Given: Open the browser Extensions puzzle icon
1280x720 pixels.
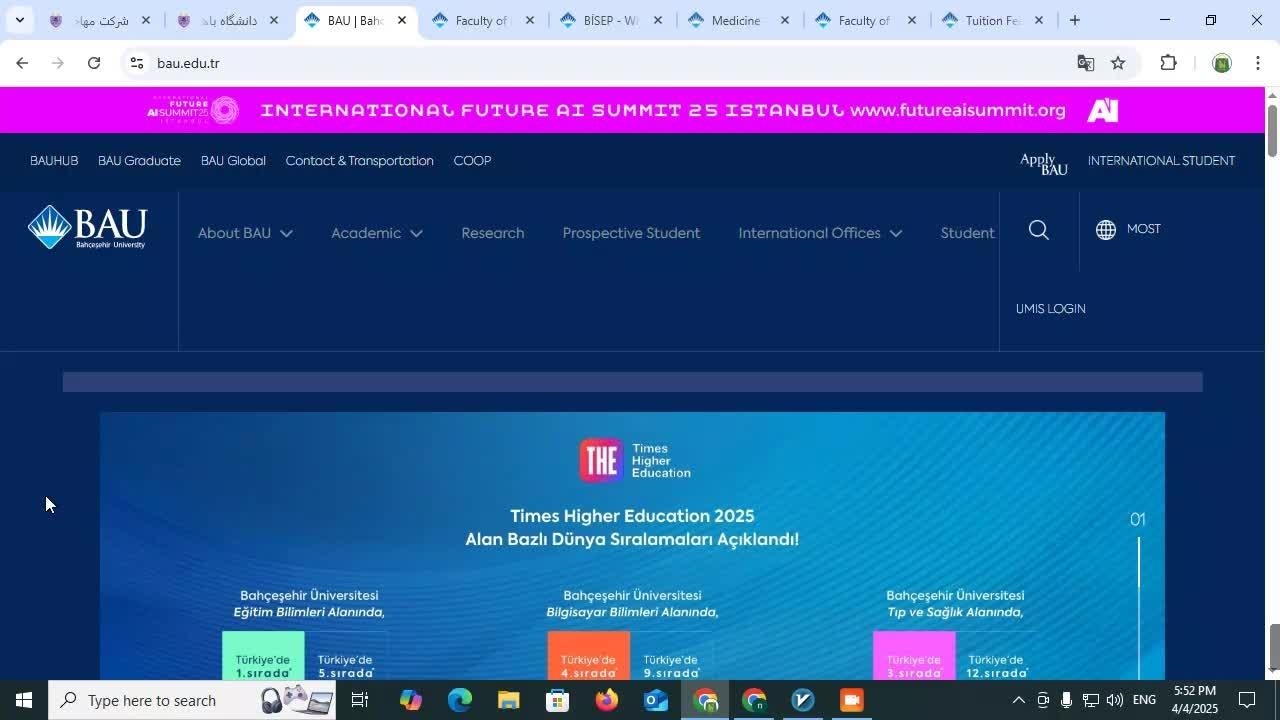Looking at the screenshot, I should [x=1168, y=63].
